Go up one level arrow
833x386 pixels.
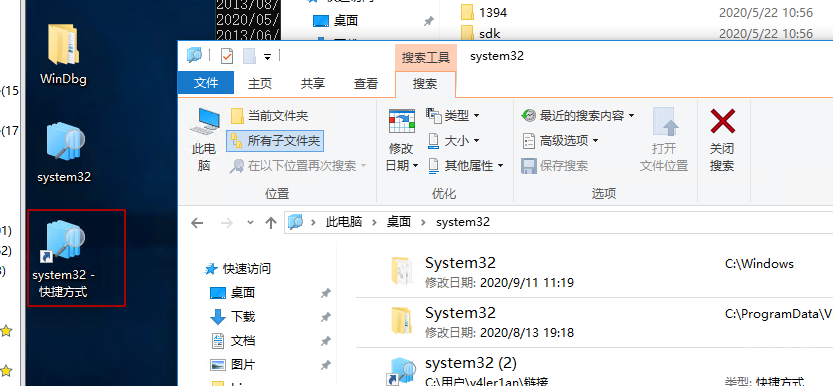tap(271, 223)
